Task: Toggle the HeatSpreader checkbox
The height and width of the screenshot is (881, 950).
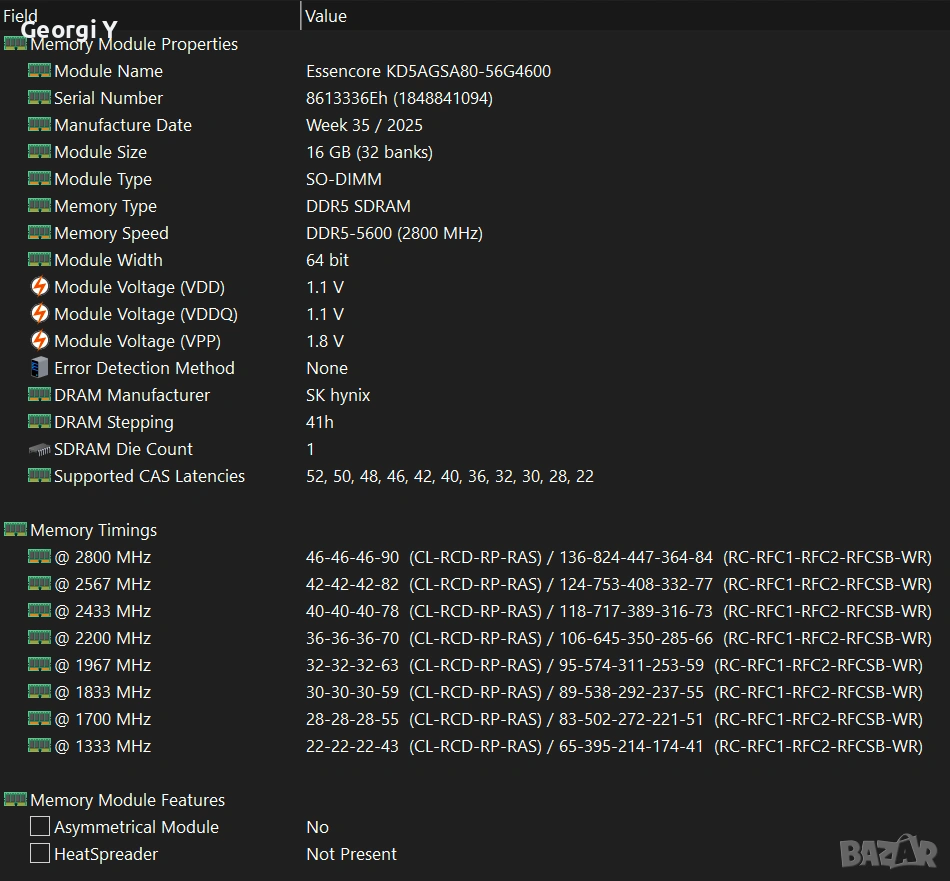Action: [39, 854]
